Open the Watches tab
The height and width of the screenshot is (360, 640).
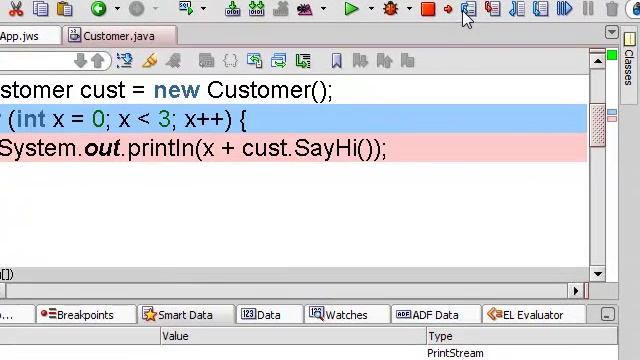[x=347, y=315]
